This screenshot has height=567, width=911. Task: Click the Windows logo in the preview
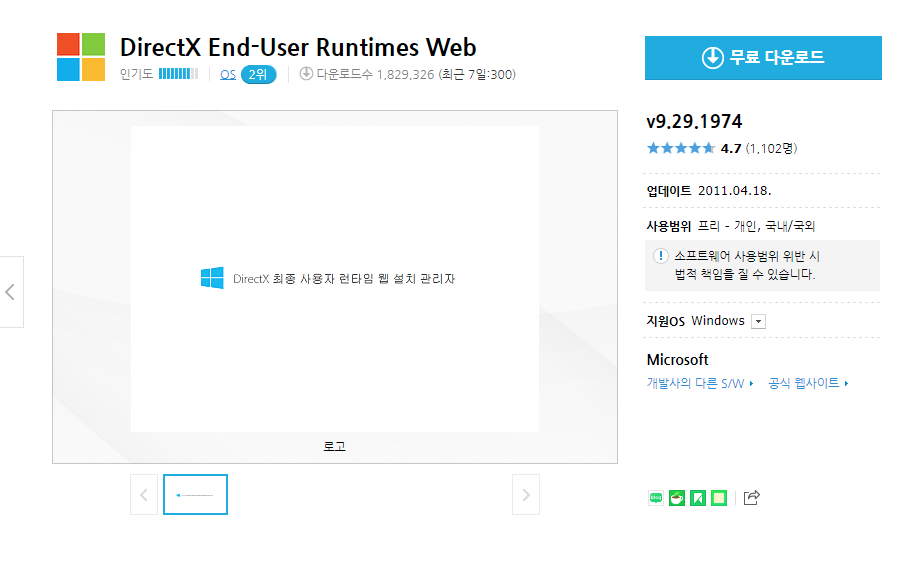tap(212, 278)
